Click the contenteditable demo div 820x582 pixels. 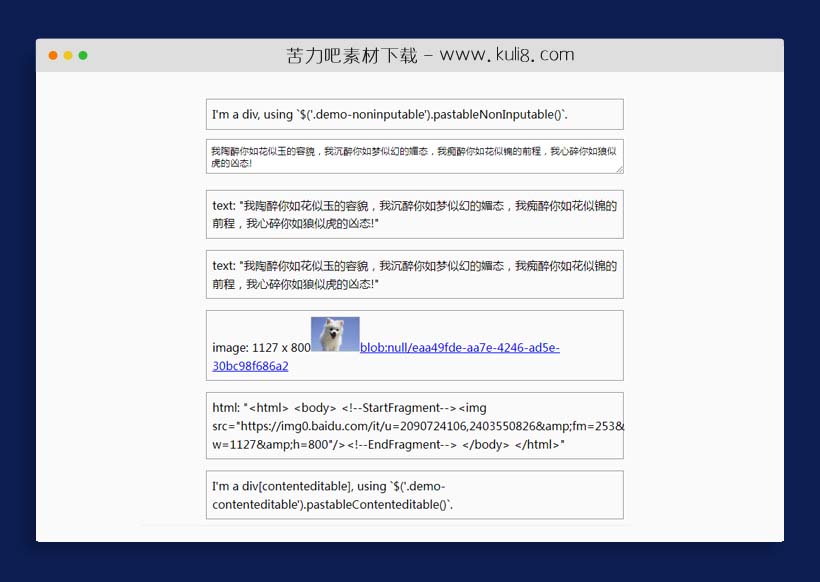413,494
